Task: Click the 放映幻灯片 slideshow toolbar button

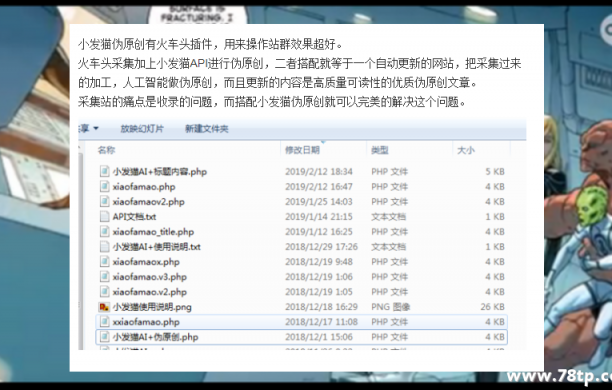Action: click(142, 128)
